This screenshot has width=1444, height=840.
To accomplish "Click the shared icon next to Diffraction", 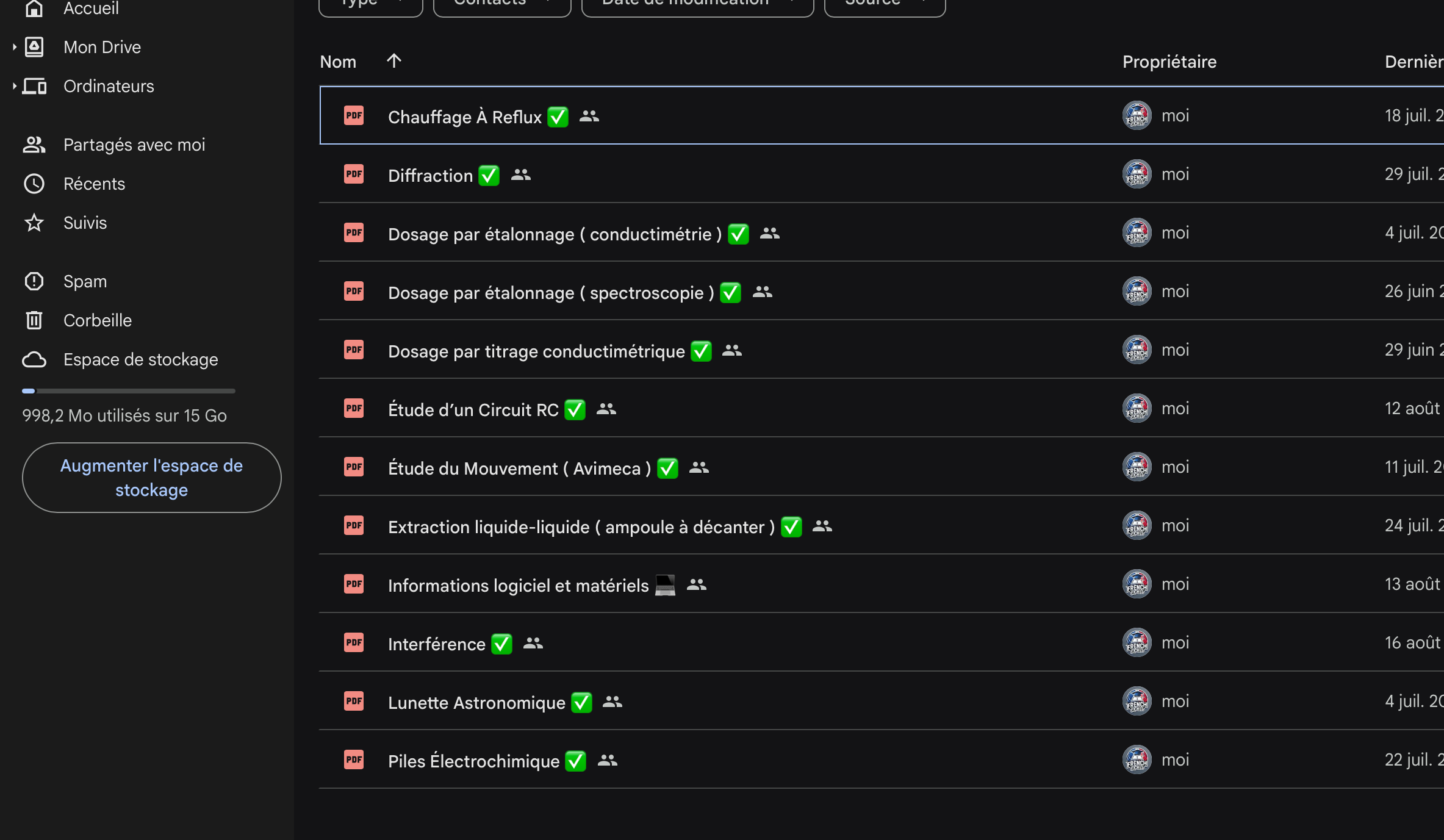I will pos(520,175).
